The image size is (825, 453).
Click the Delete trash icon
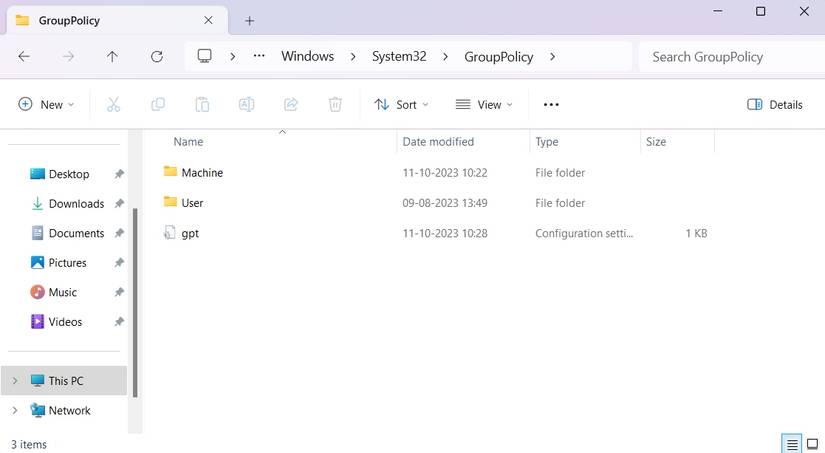335,104
